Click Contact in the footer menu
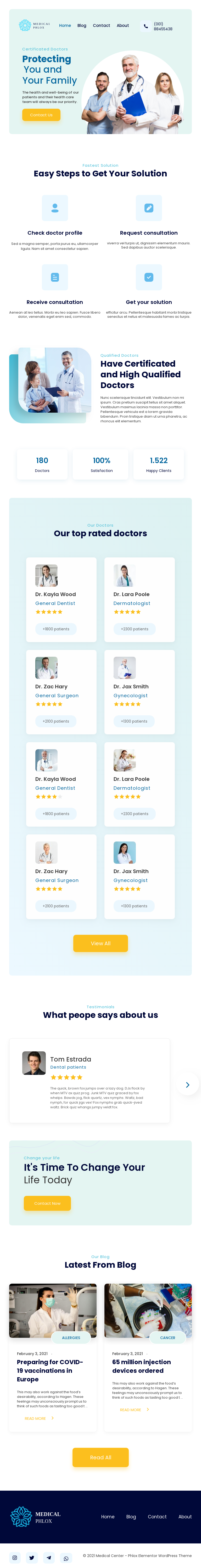 click(x=157, y=1516)
